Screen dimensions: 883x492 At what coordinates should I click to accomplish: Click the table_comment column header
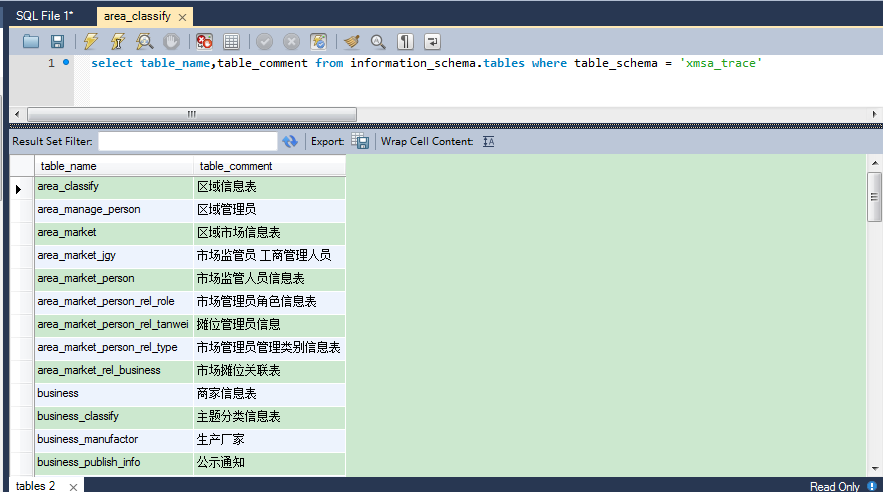point(269,166)
